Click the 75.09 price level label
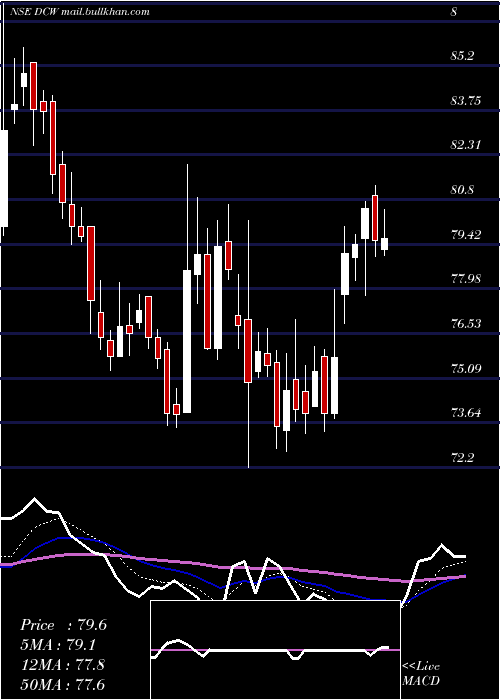 pyautogui.click(x=466, y=368)
